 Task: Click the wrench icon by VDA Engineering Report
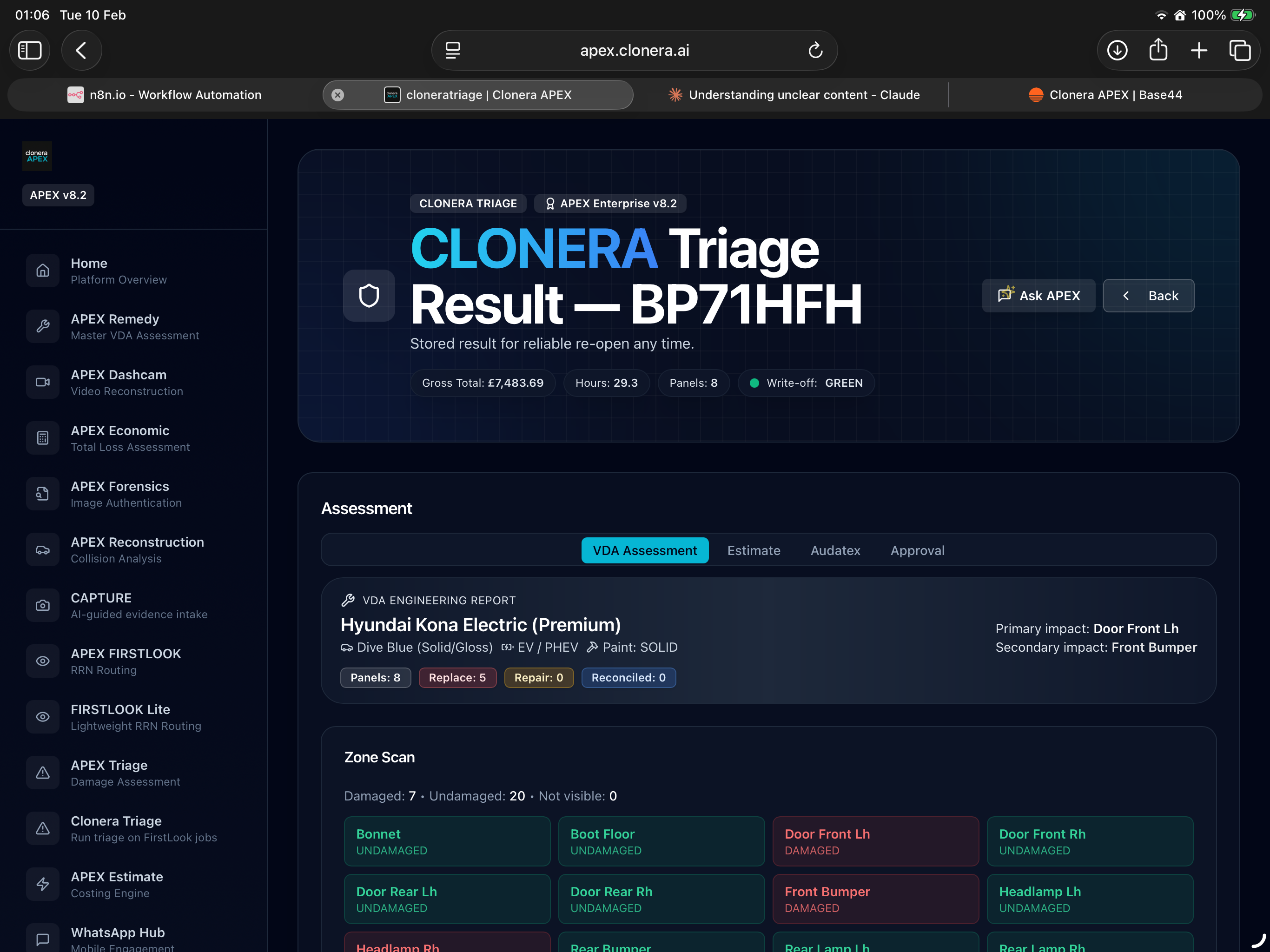coord(348,600)
